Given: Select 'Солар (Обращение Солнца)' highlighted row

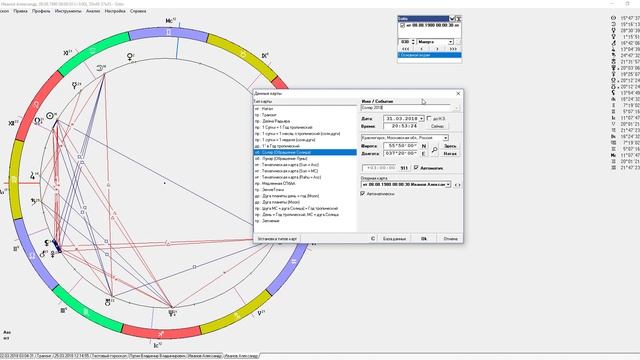Looking at the screenshot, I should pos(305,152).
